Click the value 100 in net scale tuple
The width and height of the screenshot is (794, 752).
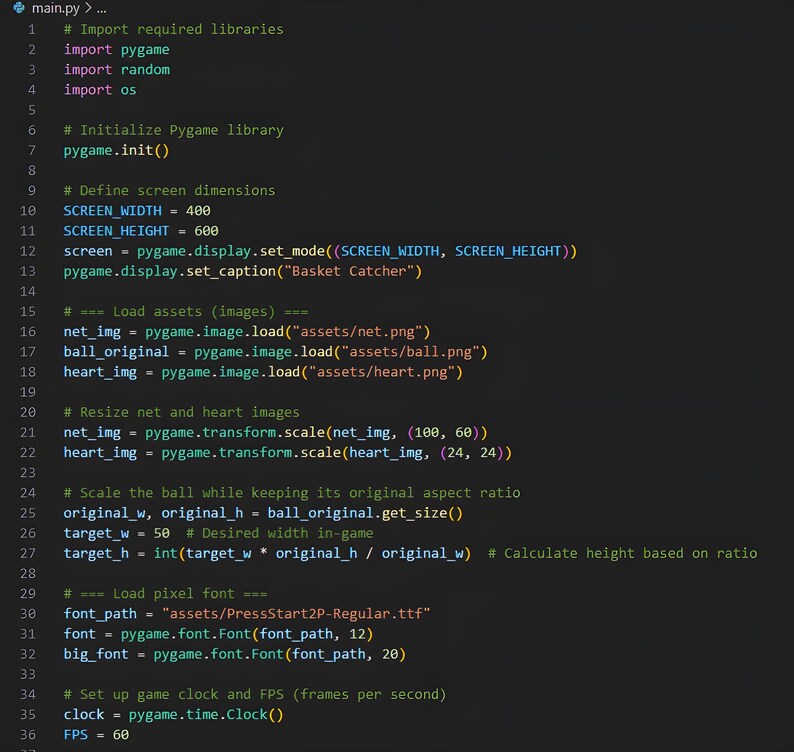pyautogui.click(x=427, y=432)
